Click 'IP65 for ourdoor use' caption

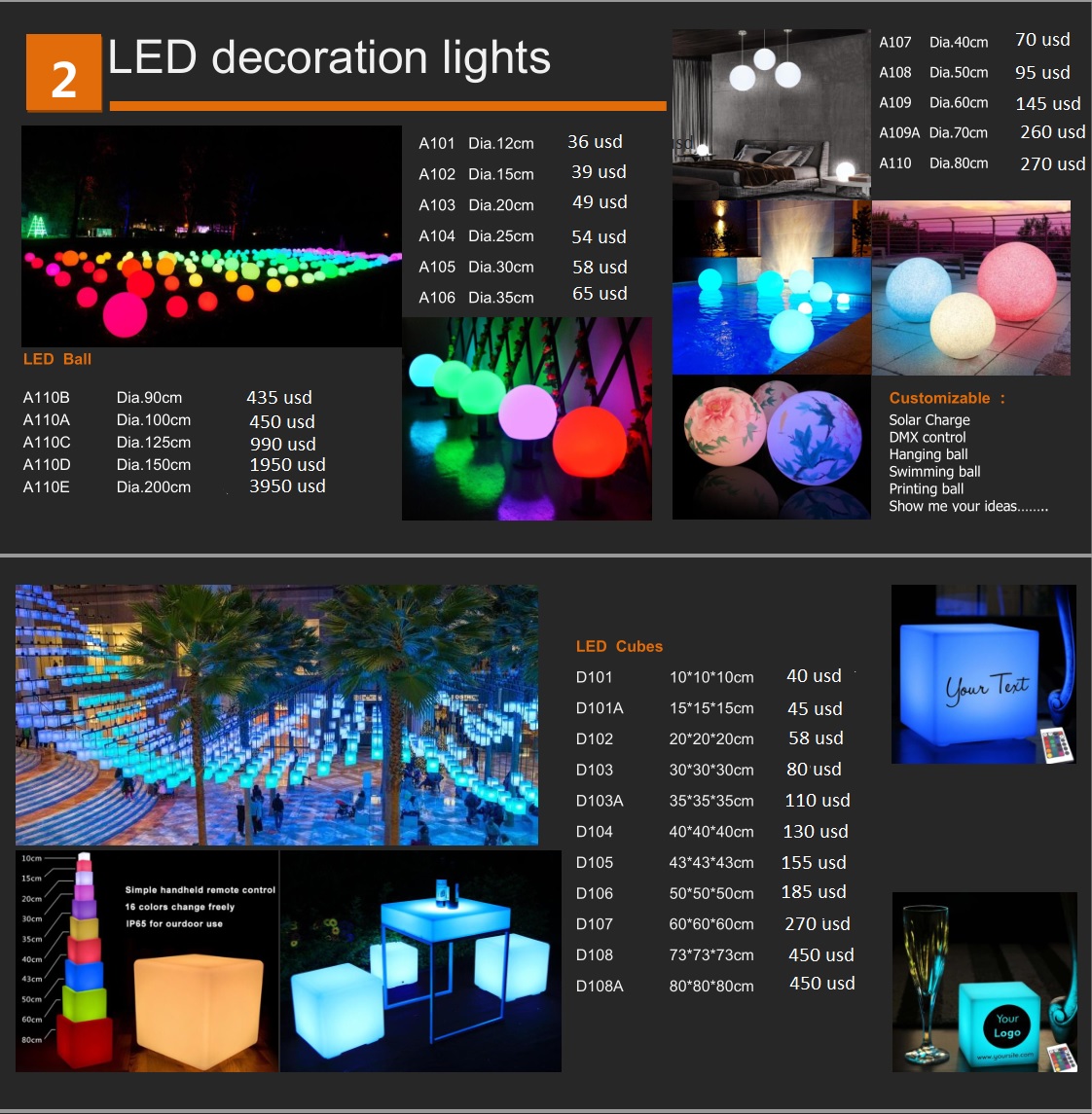[x=174, y=923]
